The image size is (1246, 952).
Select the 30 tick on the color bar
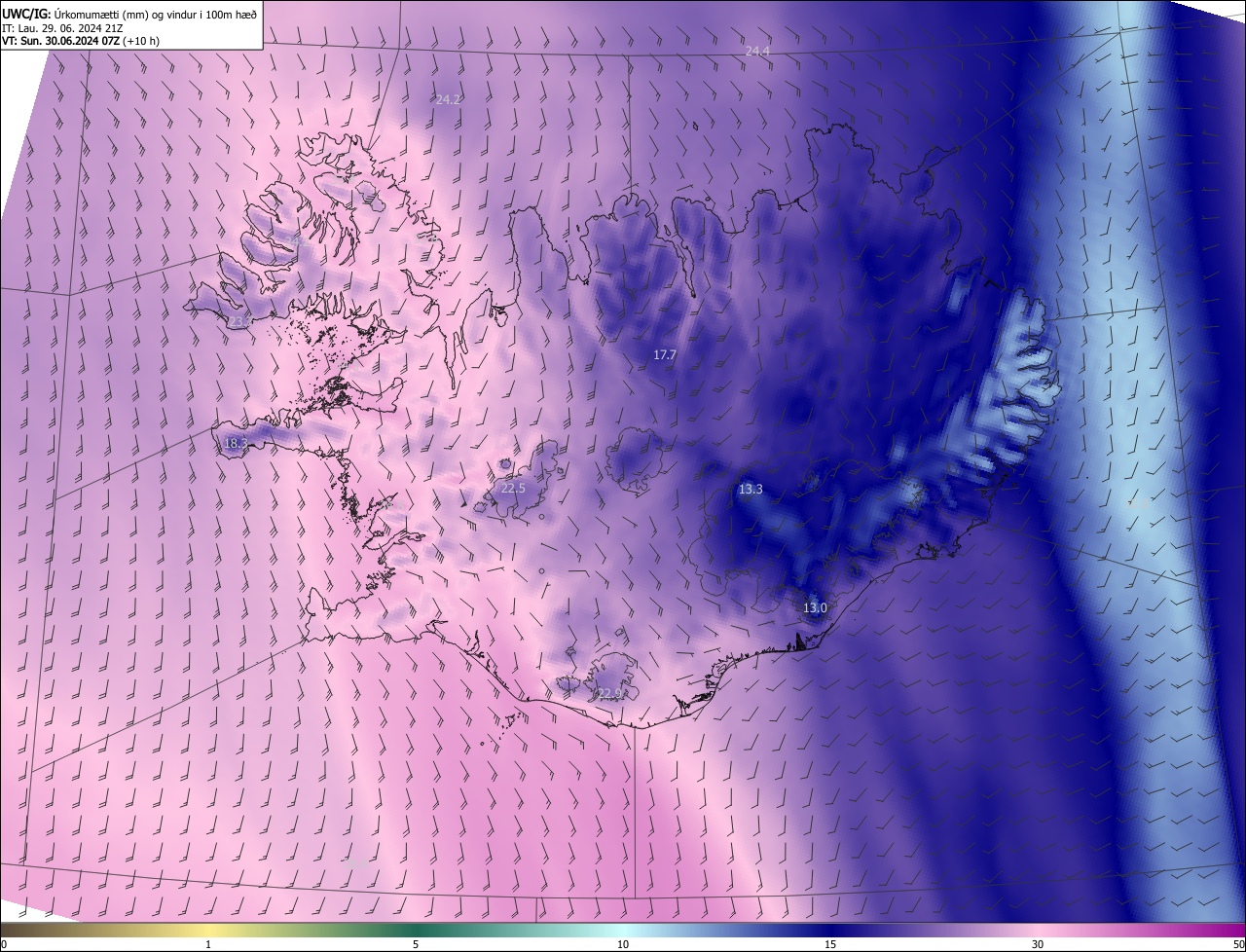click(x=1038, y=944)
